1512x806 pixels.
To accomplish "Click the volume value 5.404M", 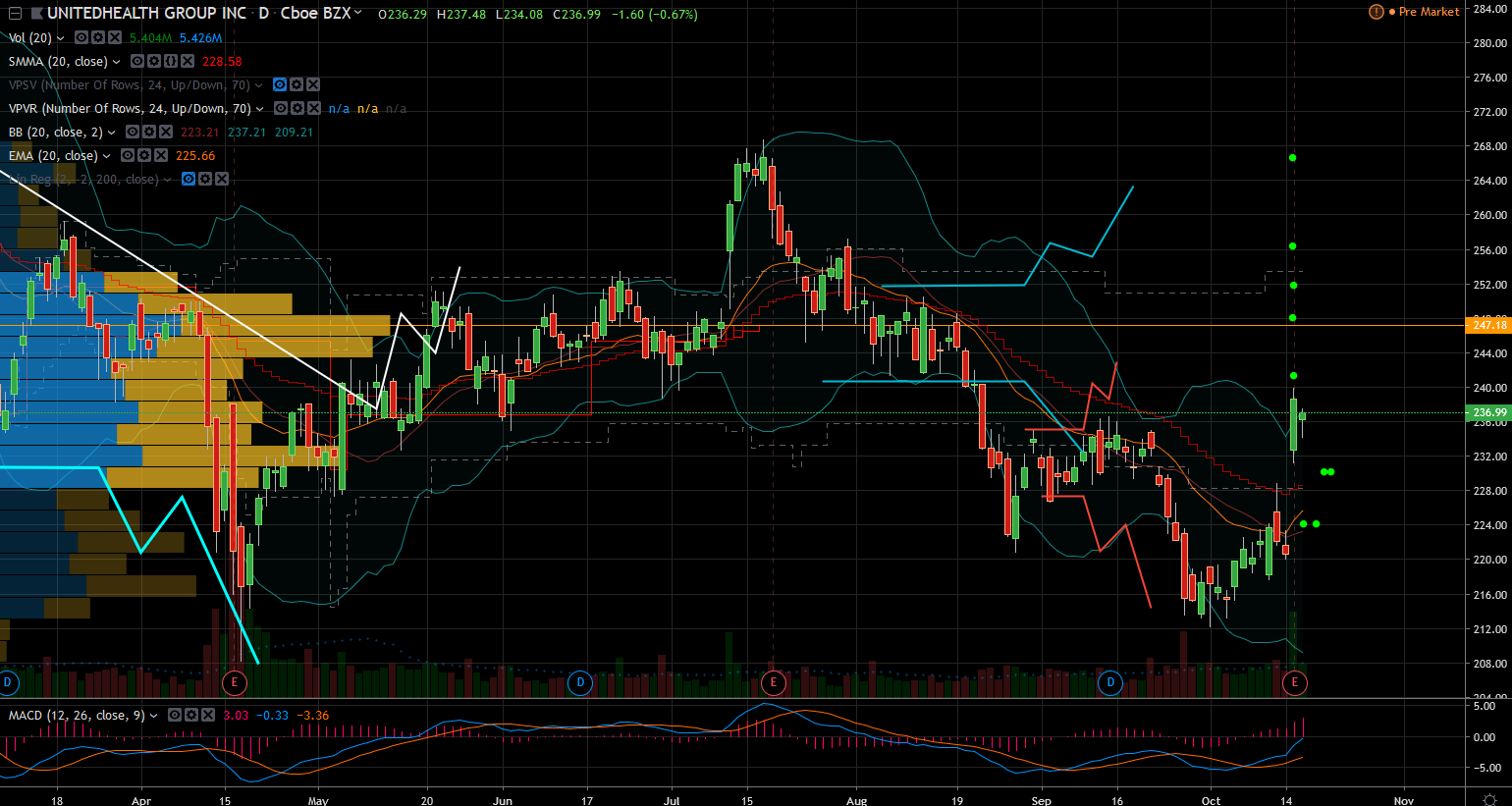I will point(150,38).
